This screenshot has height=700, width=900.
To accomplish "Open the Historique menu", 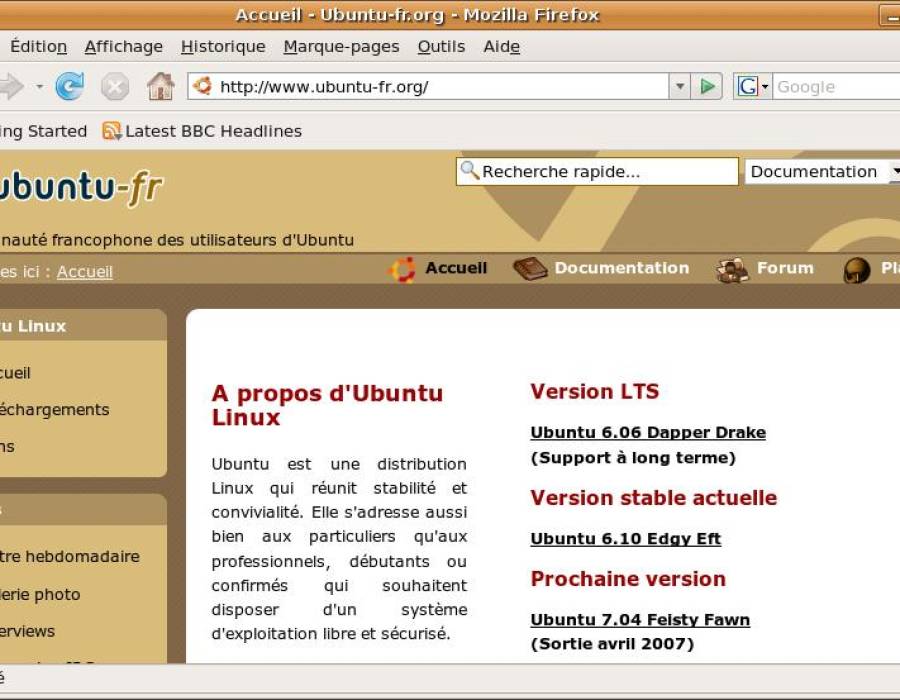I will 223,46.
